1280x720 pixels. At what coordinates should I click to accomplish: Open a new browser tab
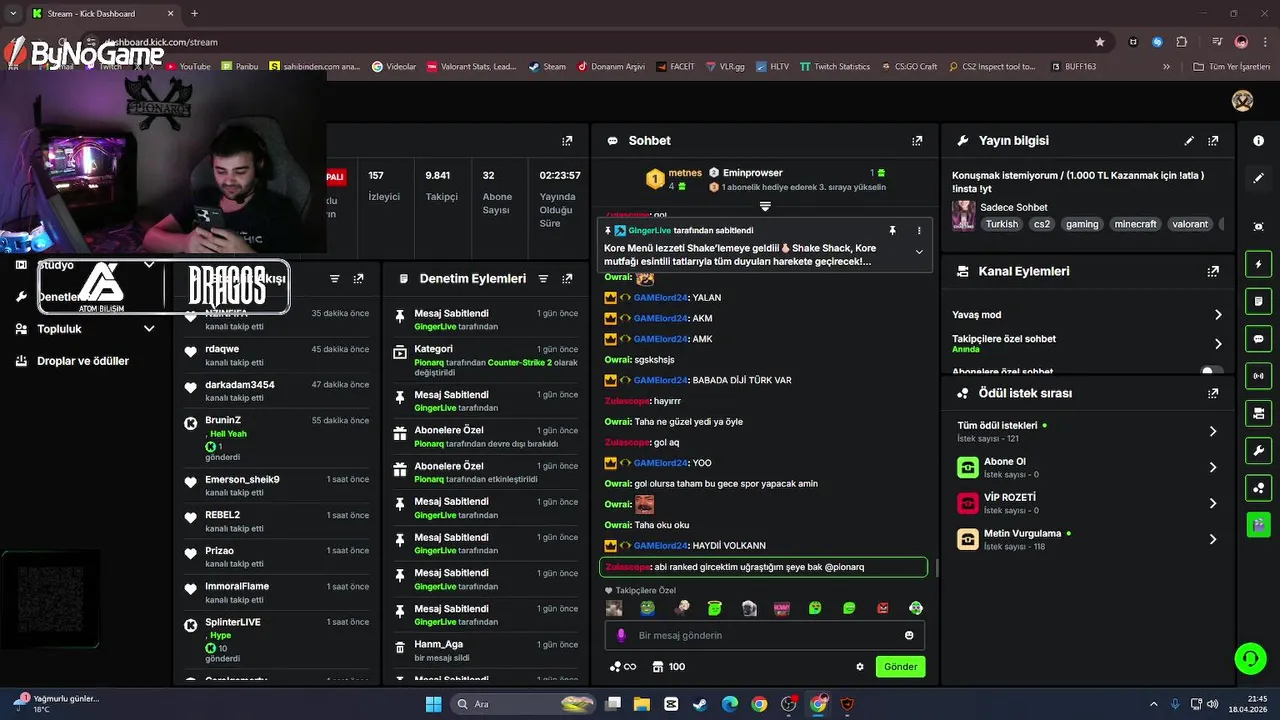194,14
